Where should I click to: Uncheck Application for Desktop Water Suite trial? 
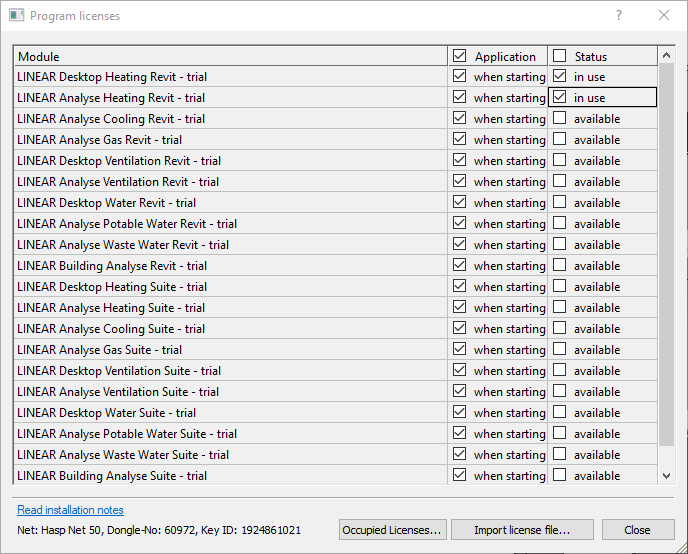click(459, 412)
